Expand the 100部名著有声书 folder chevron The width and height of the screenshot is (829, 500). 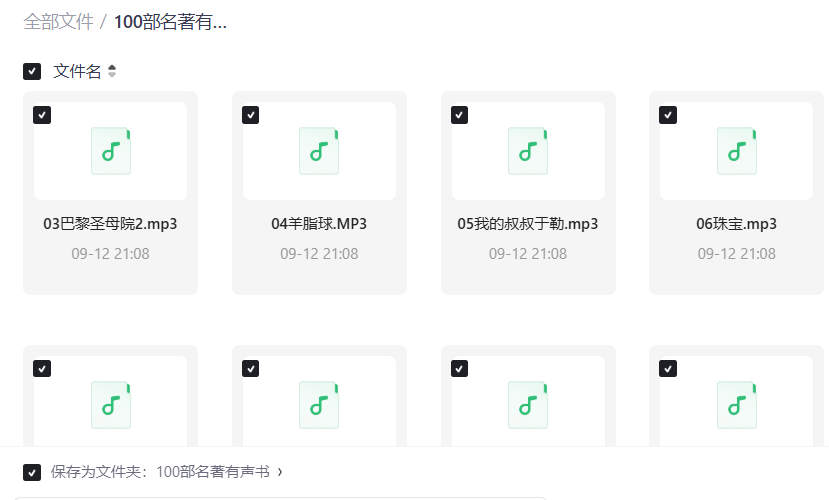coord(280,472)
